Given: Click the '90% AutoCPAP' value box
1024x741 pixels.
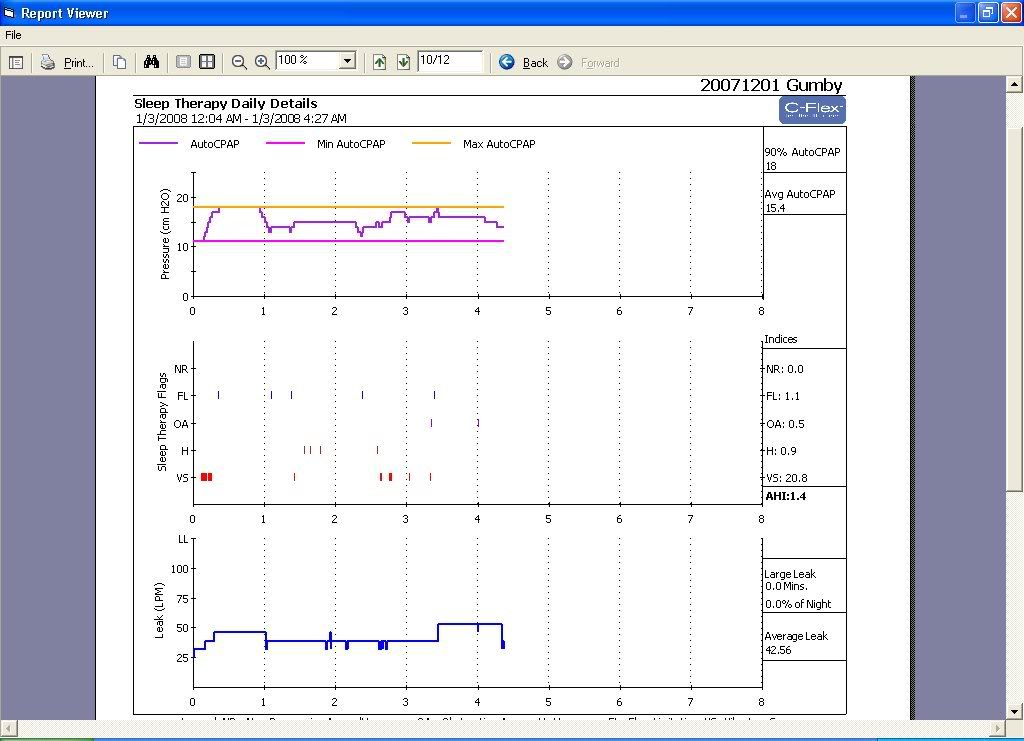Looking at the screenshot, I should 805,159.
